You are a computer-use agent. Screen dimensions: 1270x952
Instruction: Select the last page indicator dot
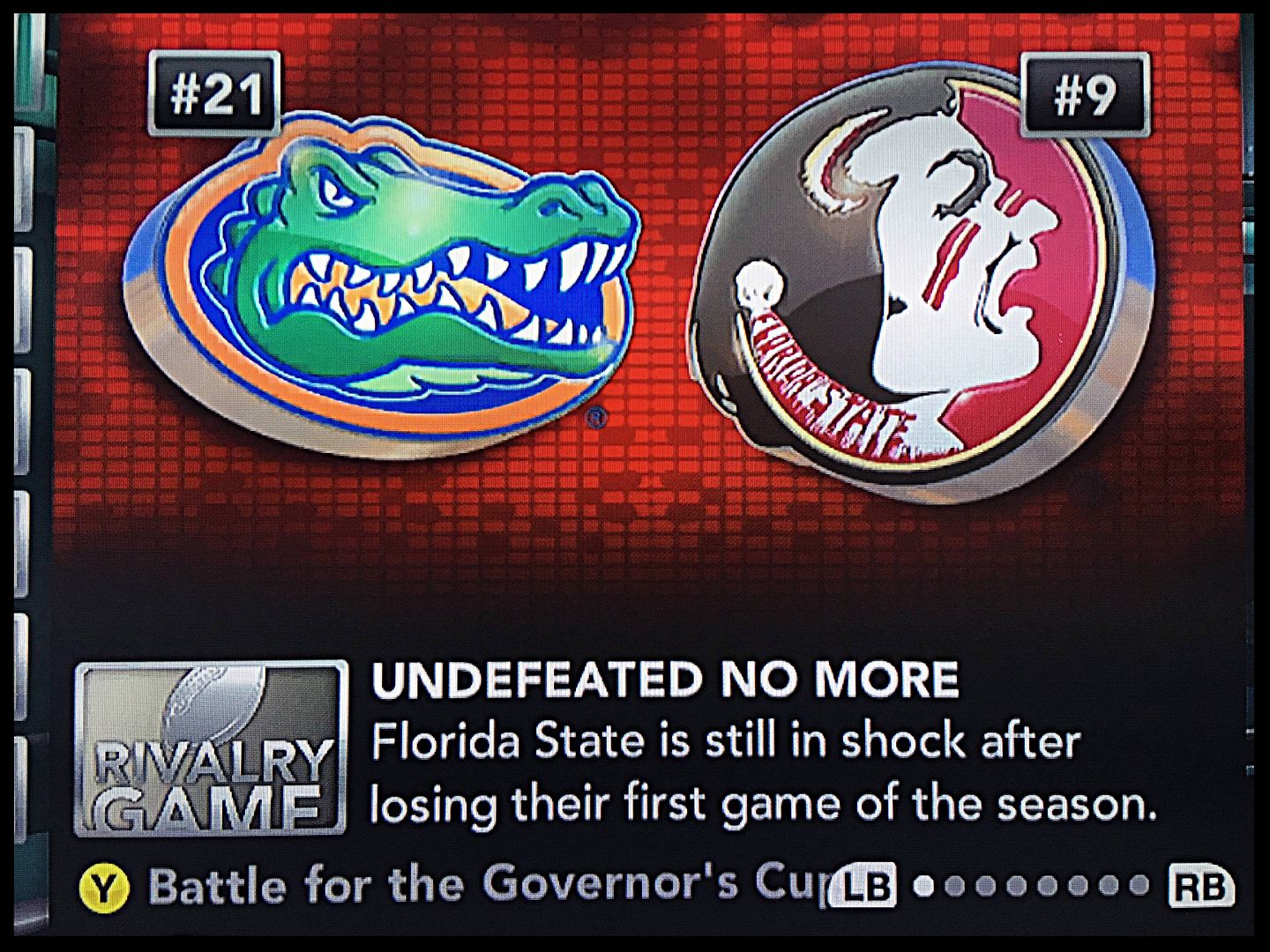click(x=1139, y=885)
